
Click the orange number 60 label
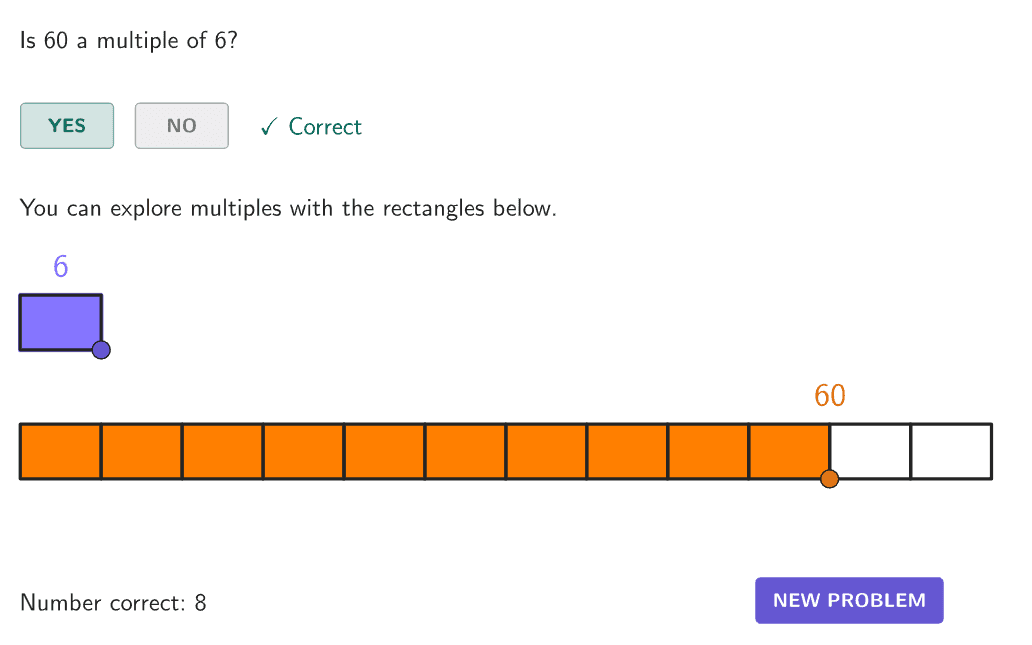pyautogui.click(x=830, y=396)
